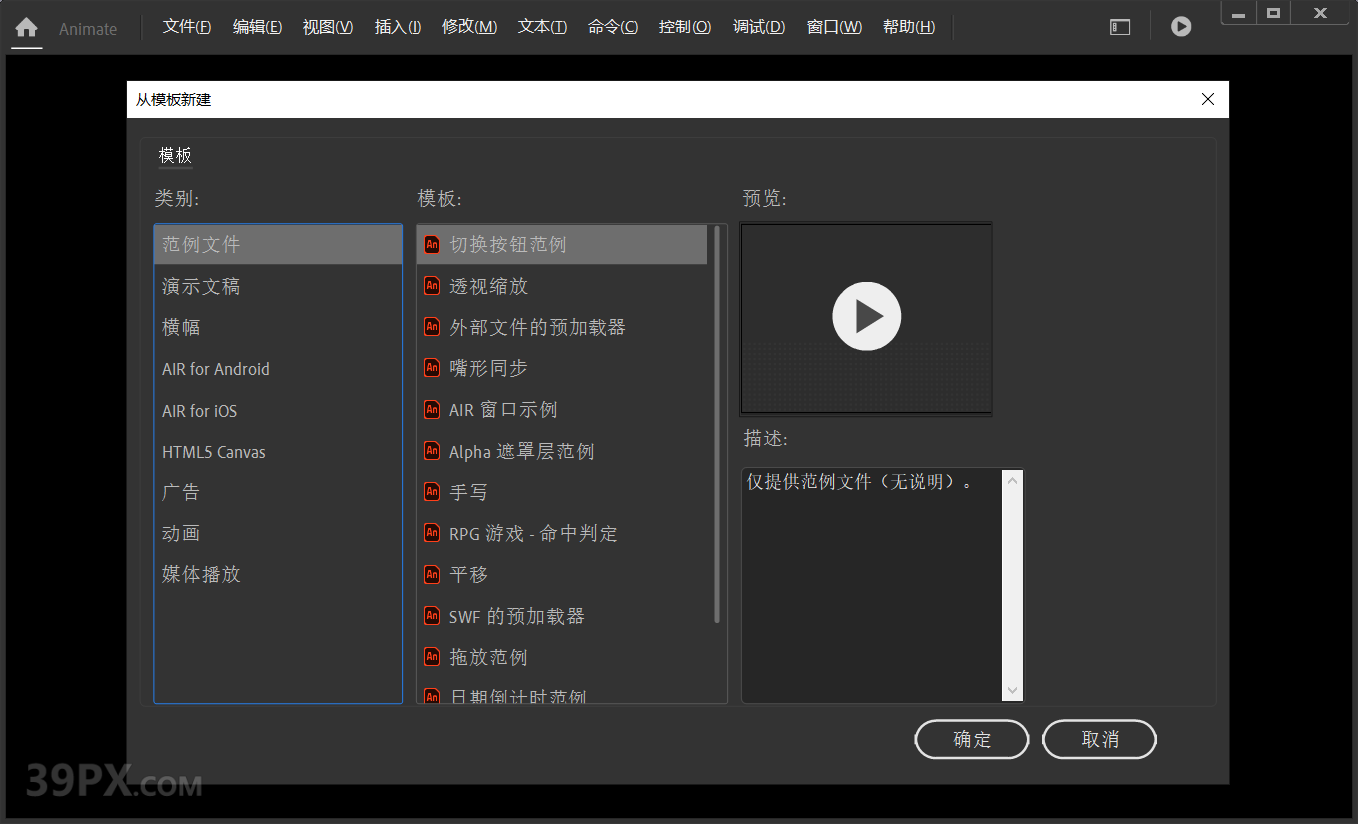Select the HTML5 Canvas category
Screen dimensions: 1358x824
coord(278,452)
